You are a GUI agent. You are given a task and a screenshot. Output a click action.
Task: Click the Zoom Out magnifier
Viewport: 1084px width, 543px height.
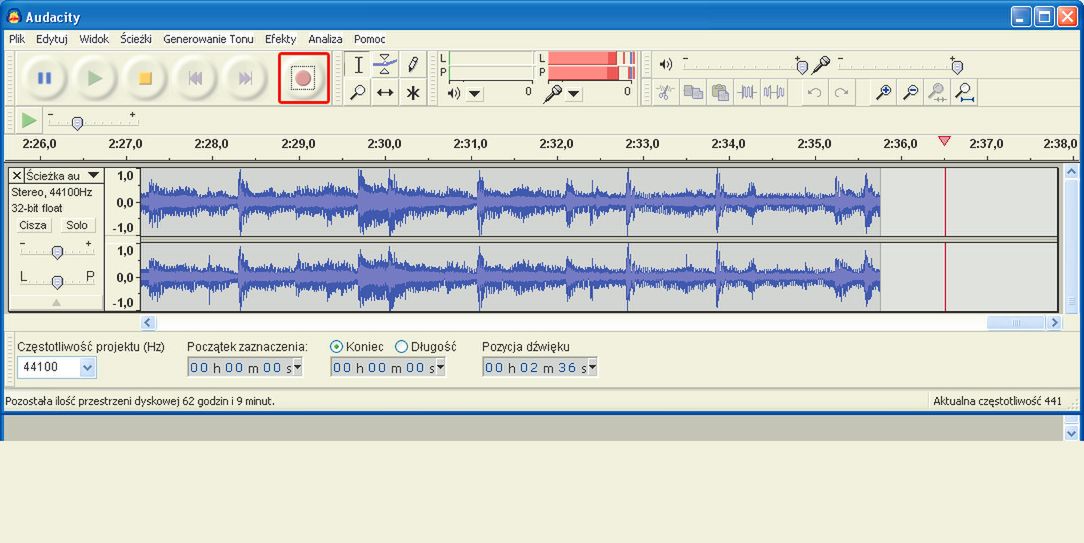click(x=910, y=92)
